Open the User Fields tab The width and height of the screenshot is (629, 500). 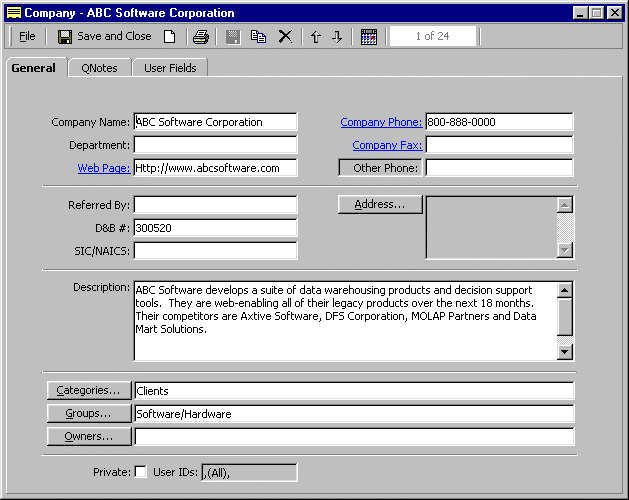coord(170,68)
